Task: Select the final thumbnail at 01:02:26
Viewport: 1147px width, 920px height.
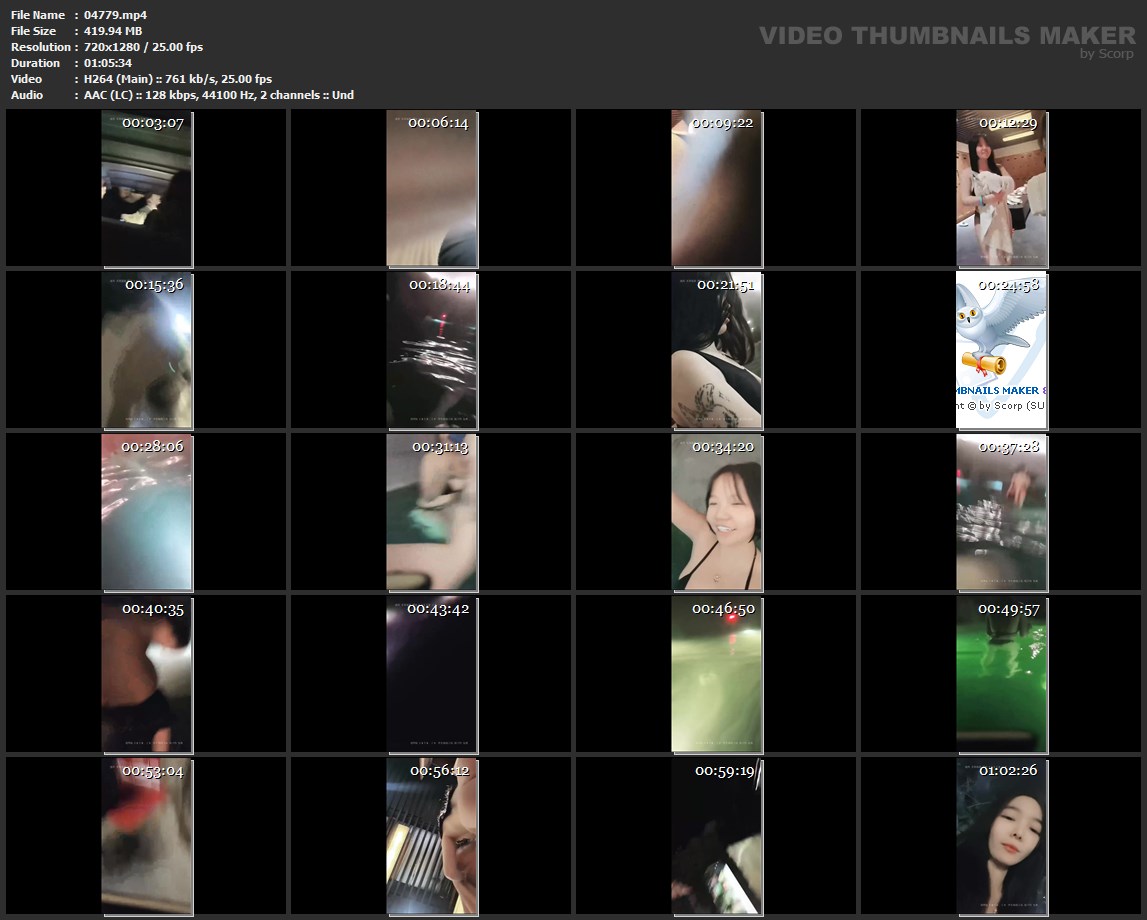Action: (1001, 836)
